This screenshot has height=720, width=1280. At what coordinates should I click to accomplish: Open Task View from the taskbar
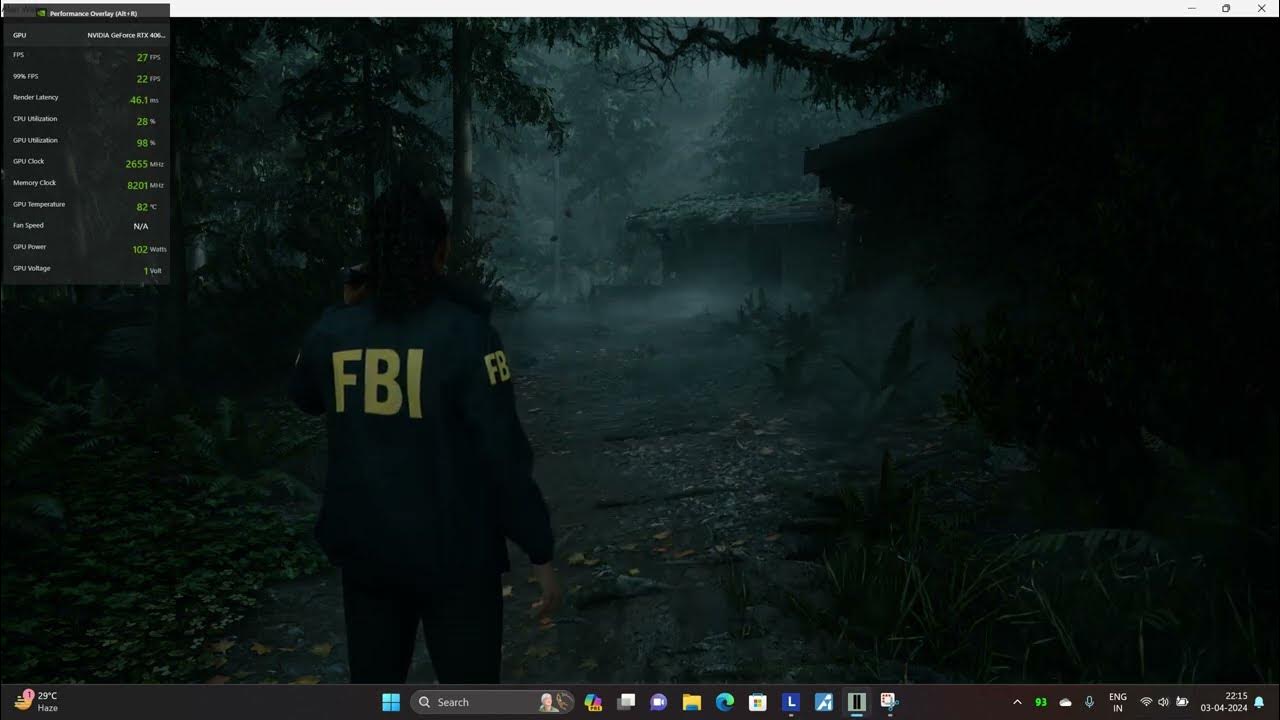(x=626, y=702)
